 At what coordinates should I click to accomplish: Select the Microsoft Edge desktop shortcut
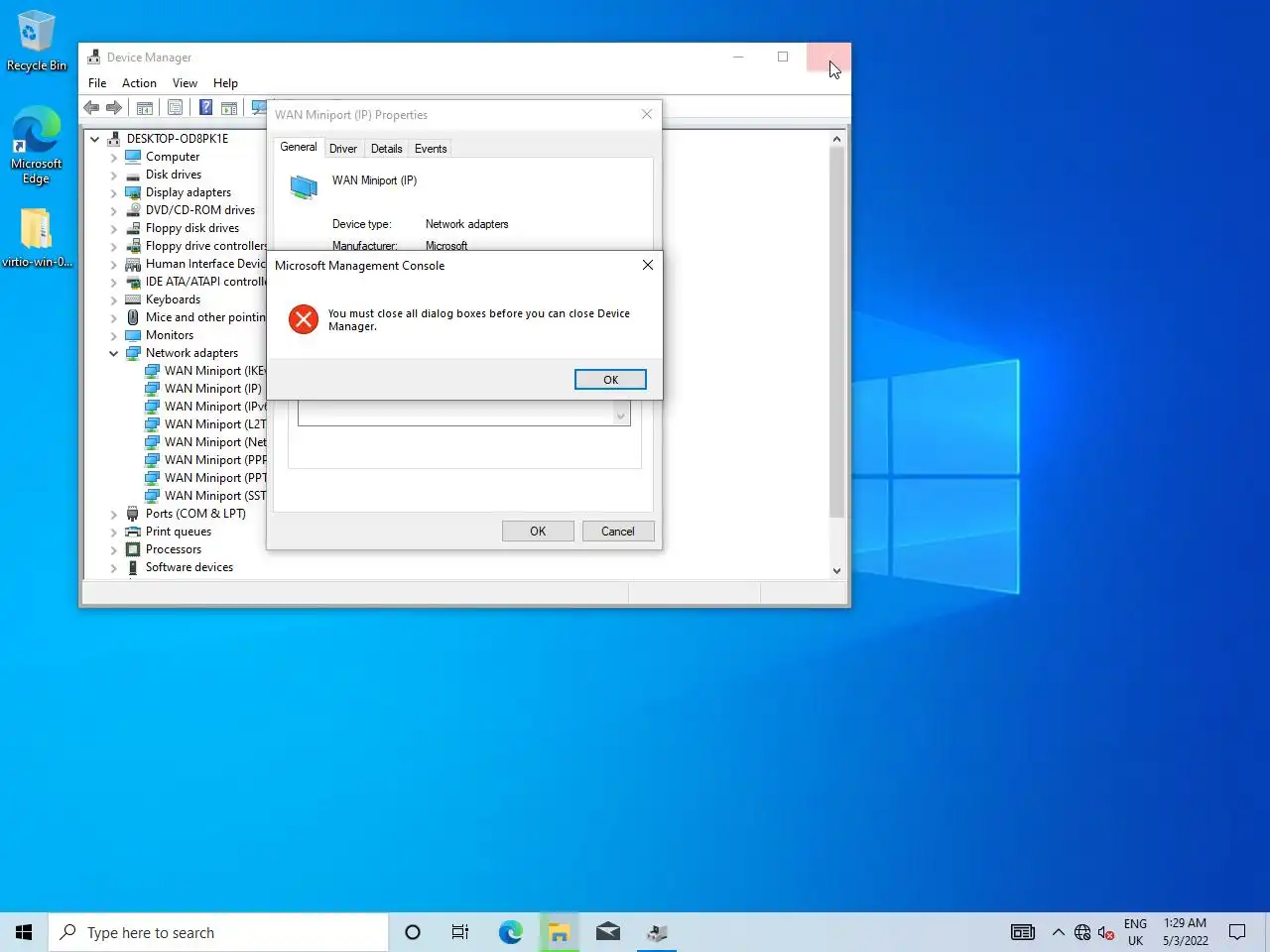click(37, 146)
